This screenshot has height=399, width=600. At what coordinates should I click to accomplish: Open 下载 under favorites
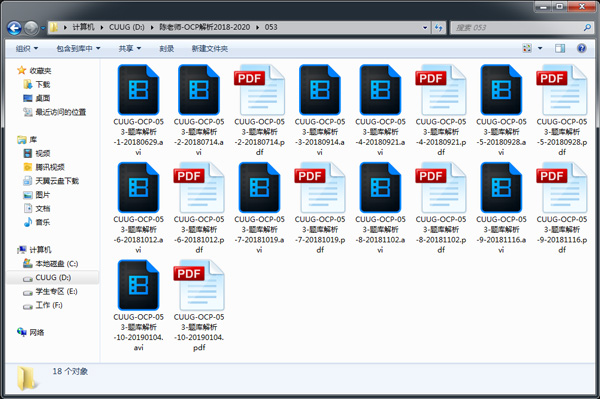(37, 84)
